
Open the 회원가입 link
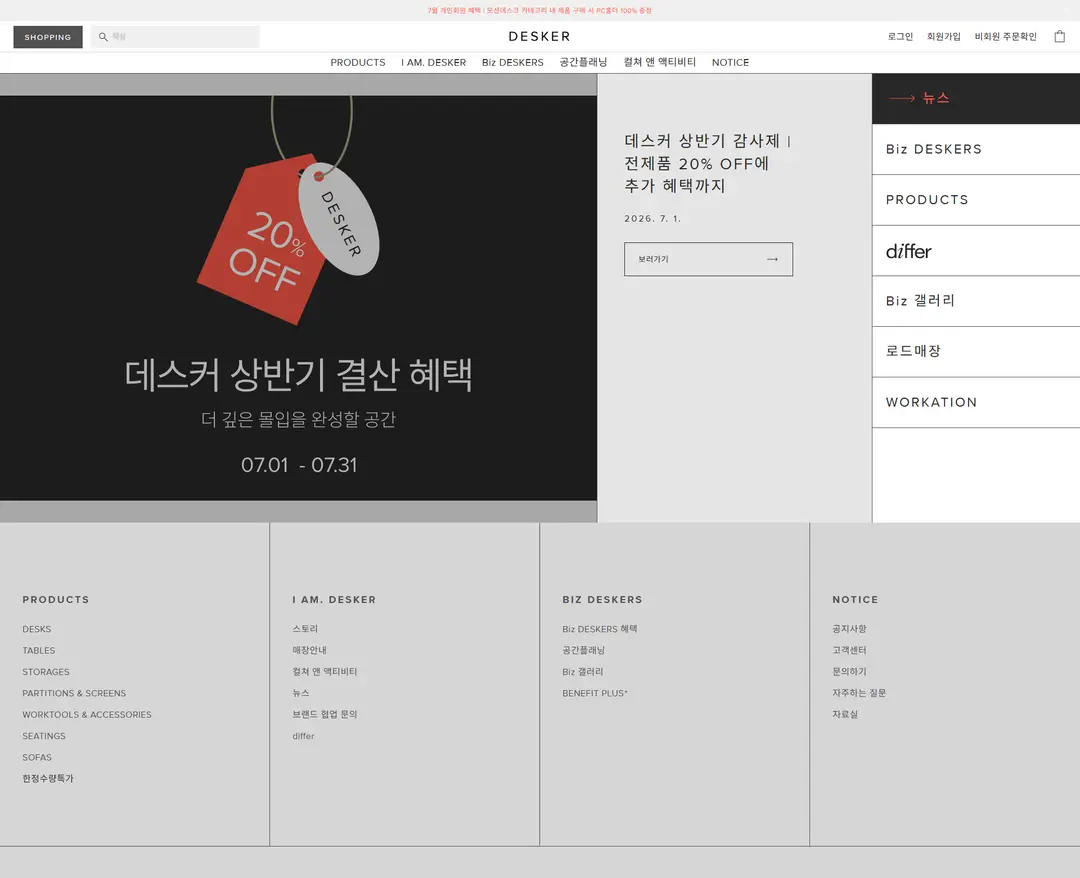pos(944,36)
